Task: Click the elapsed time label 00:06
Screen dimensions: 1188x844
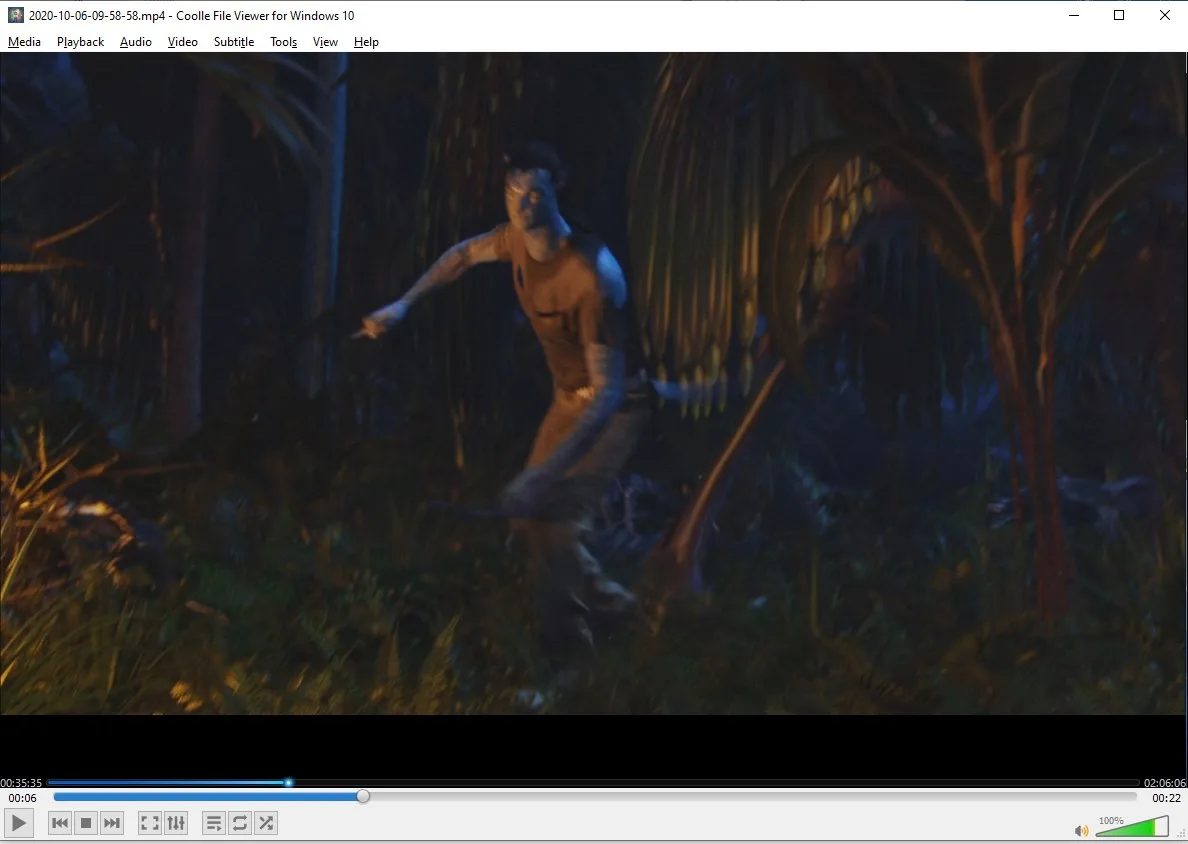Action: [23, 798]
